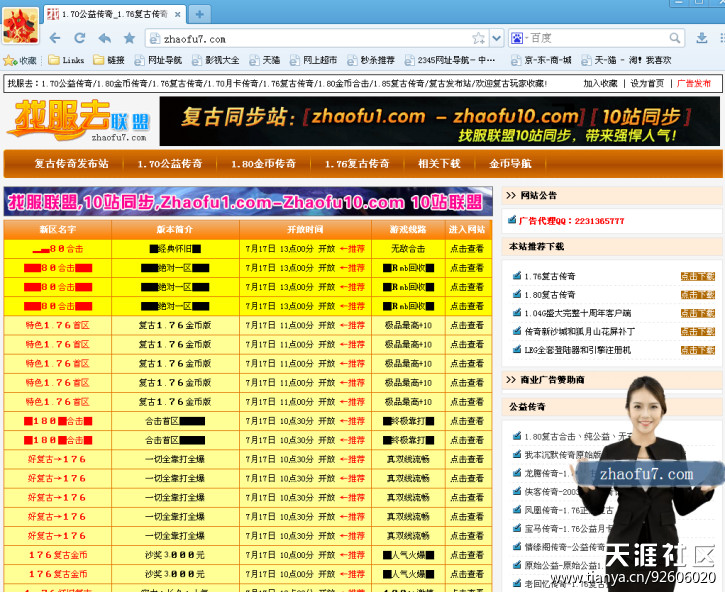Download LEG全套登陆器和引擎注册机 button
725x592 pixels.
pyautogui.click(x=698, y=350)
